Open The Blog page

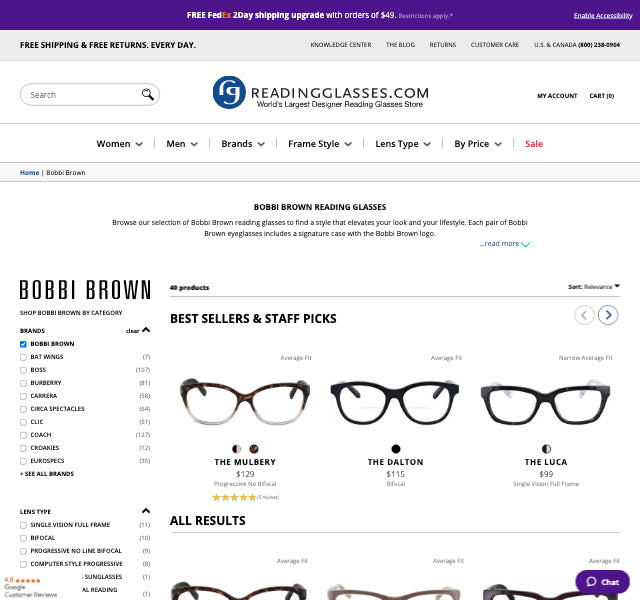pos(400,44)
